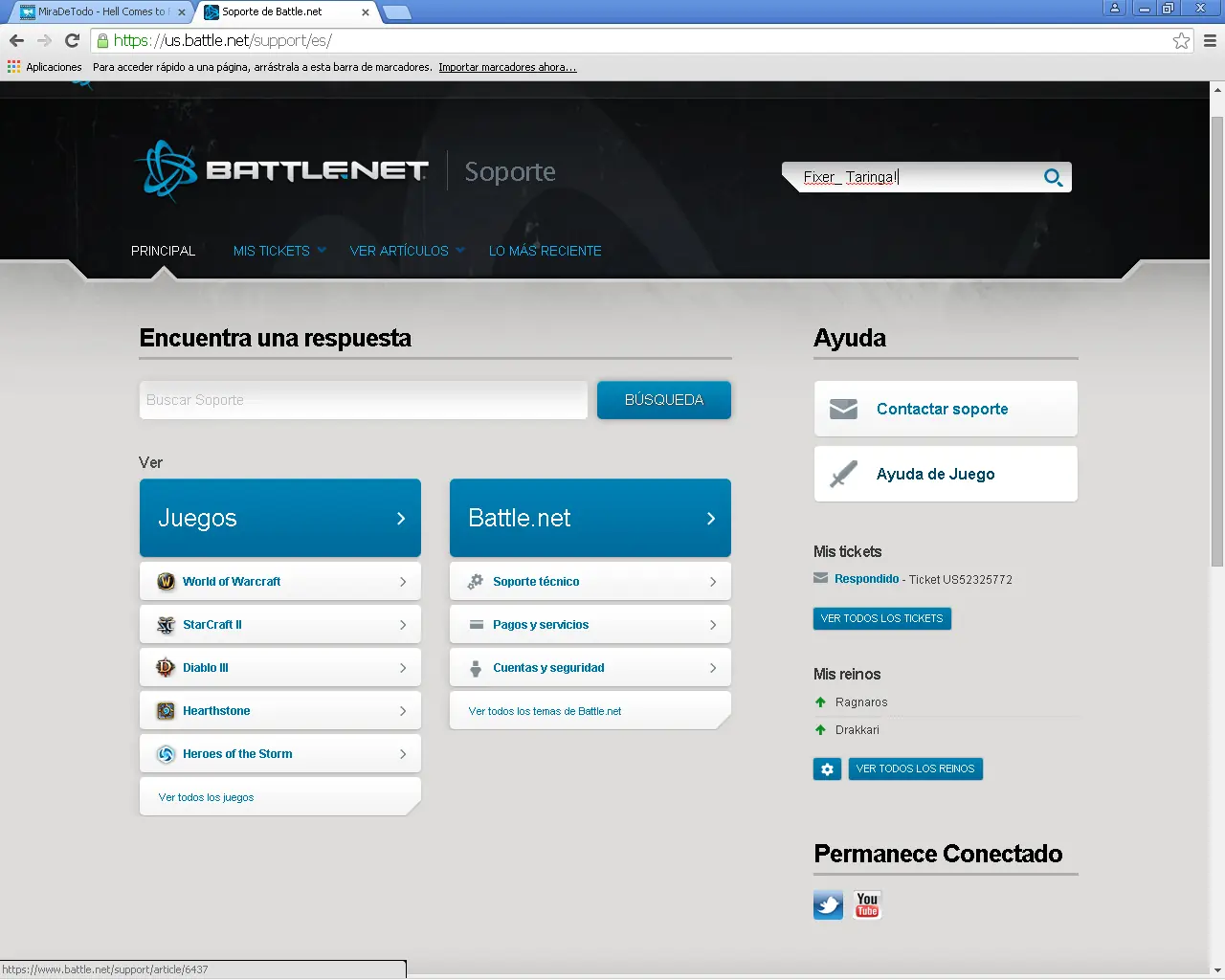The height and width of the screenshot is (980, 1225).
Task: Open Pagos y servicios row chevron
Action: (713, 625)
